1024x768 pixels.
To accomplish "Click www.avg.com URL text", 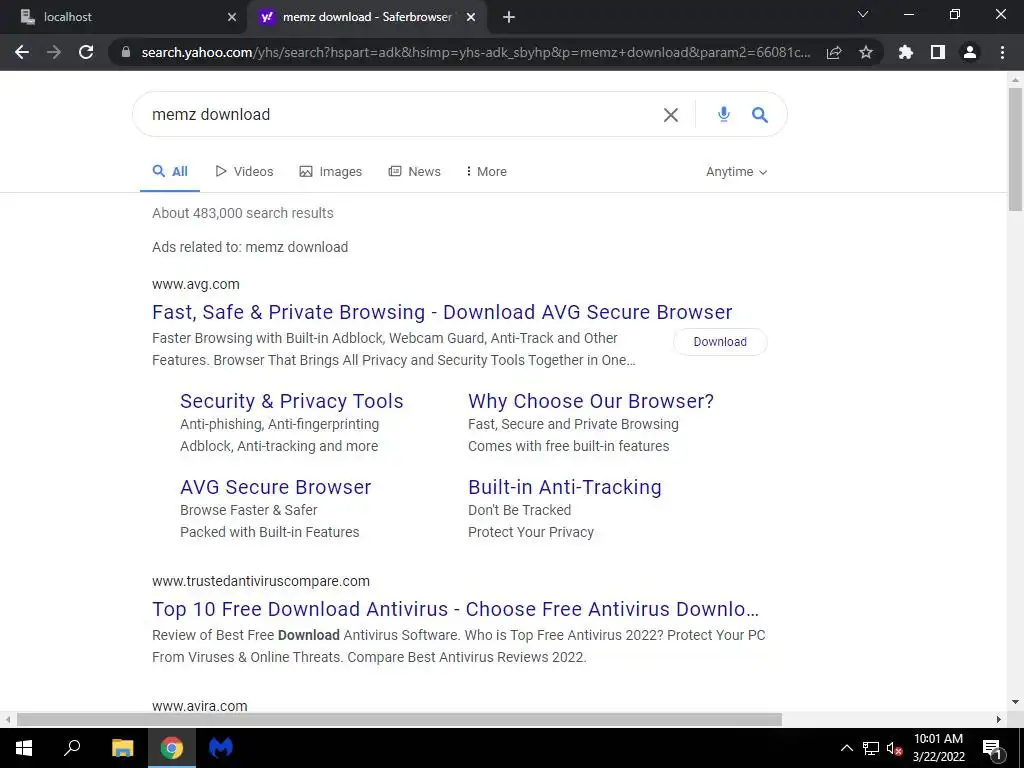I will pos(196,284).
